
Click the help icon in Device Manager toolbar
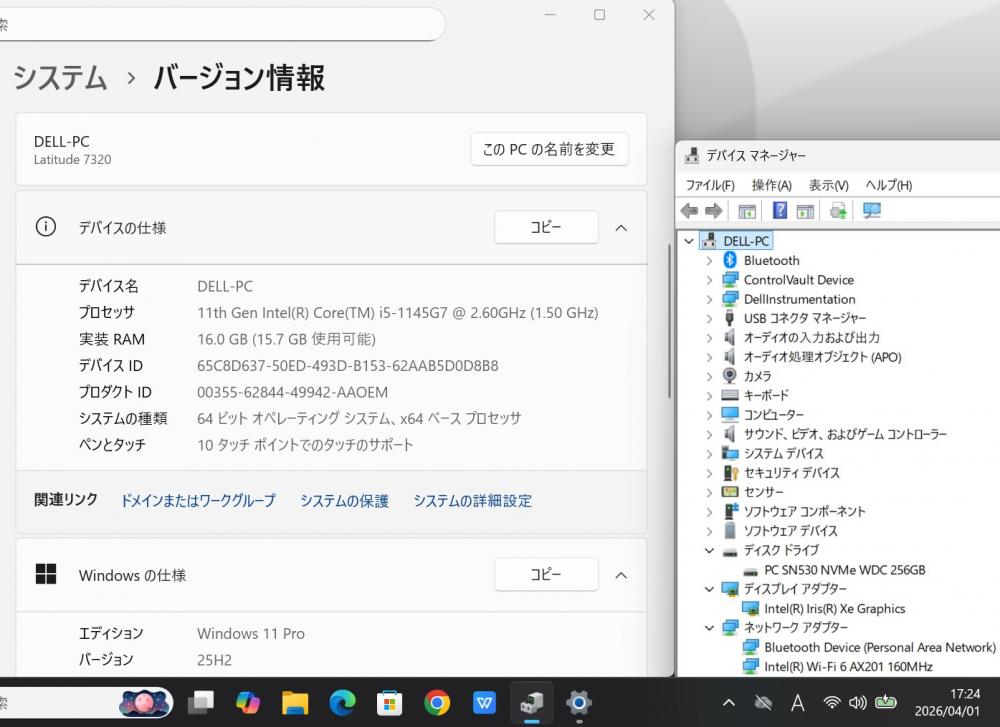point(780,211)
